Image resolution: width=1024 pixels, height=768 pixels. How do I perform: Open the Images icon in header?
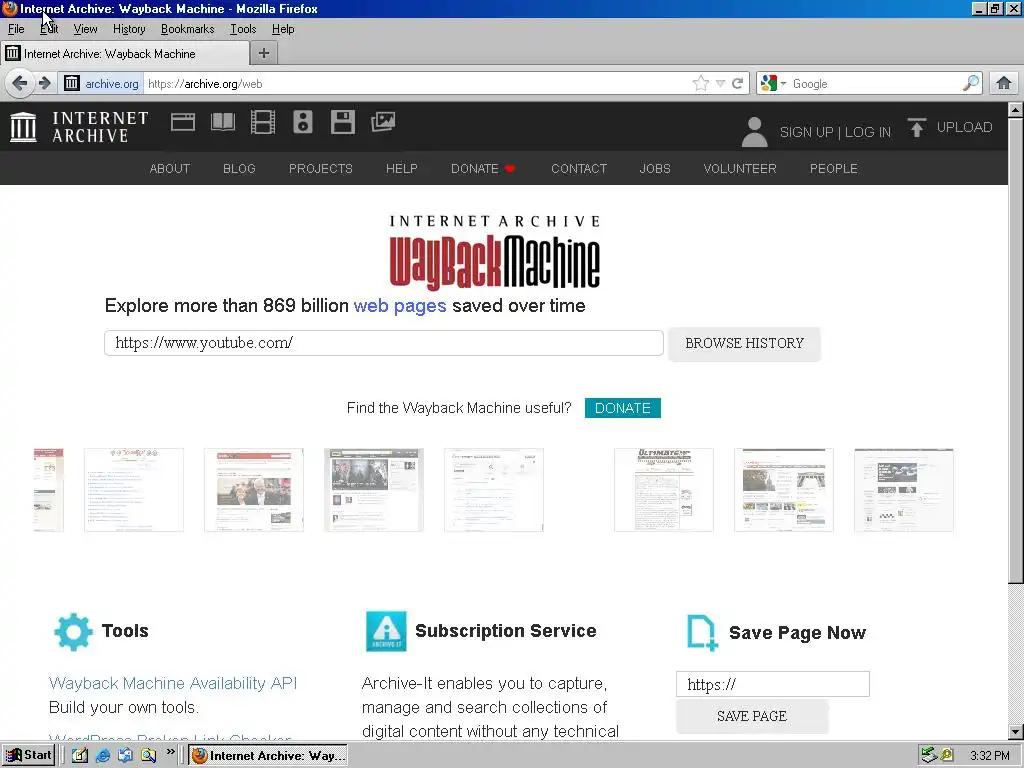[x=383, y=122]
